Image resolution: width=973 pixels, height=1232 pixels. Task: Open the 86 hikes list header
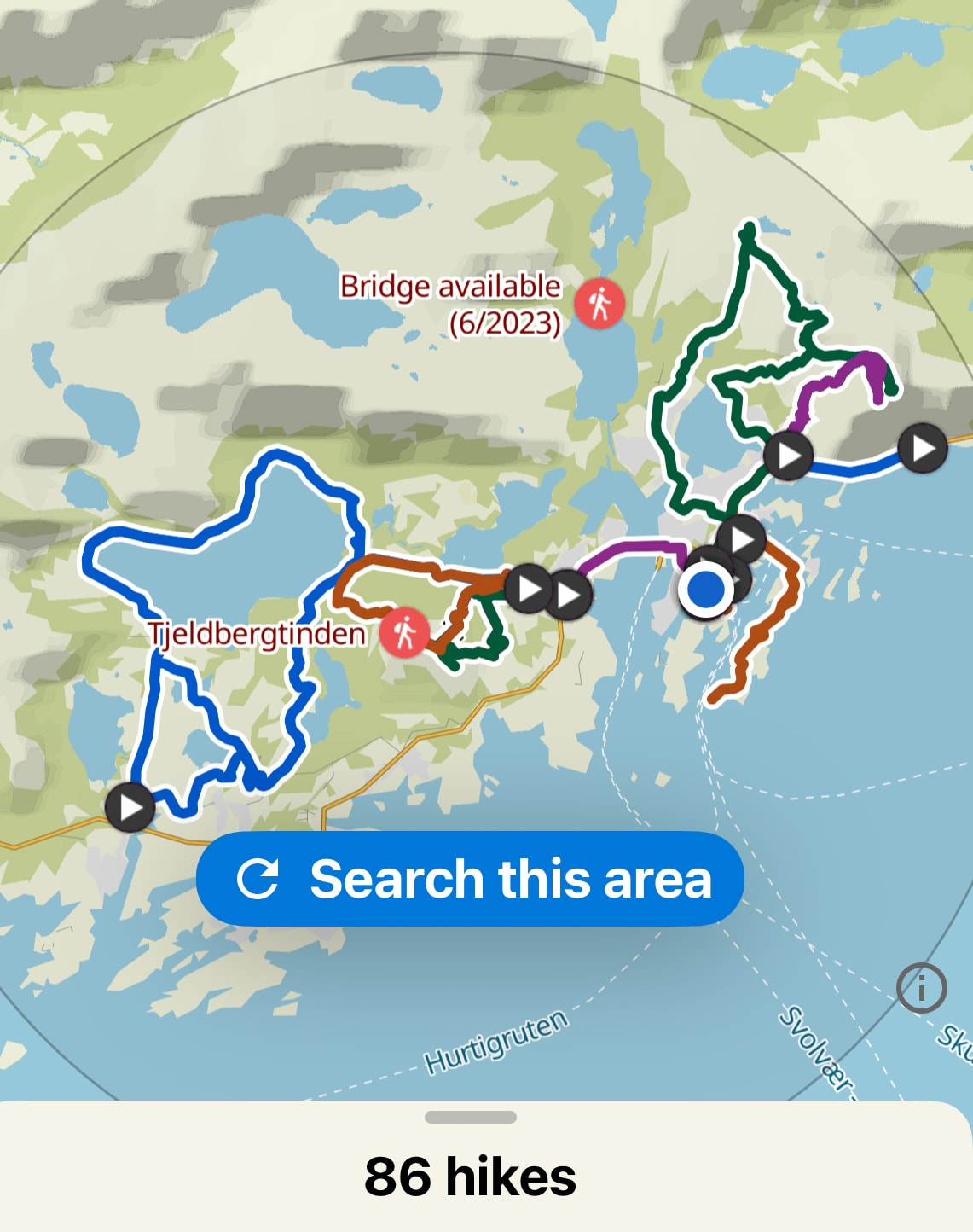[471, 1177]
